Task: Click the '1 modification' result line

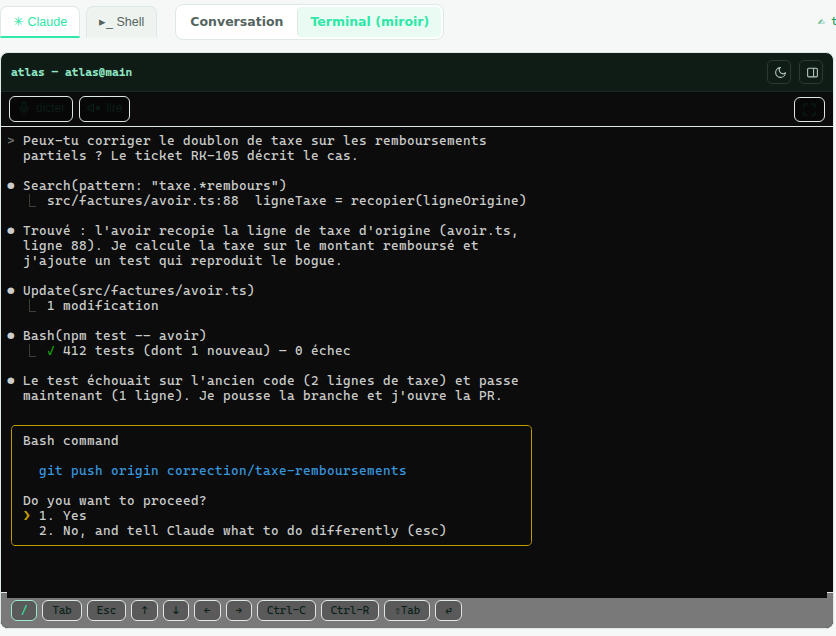Action: point(103,306)
